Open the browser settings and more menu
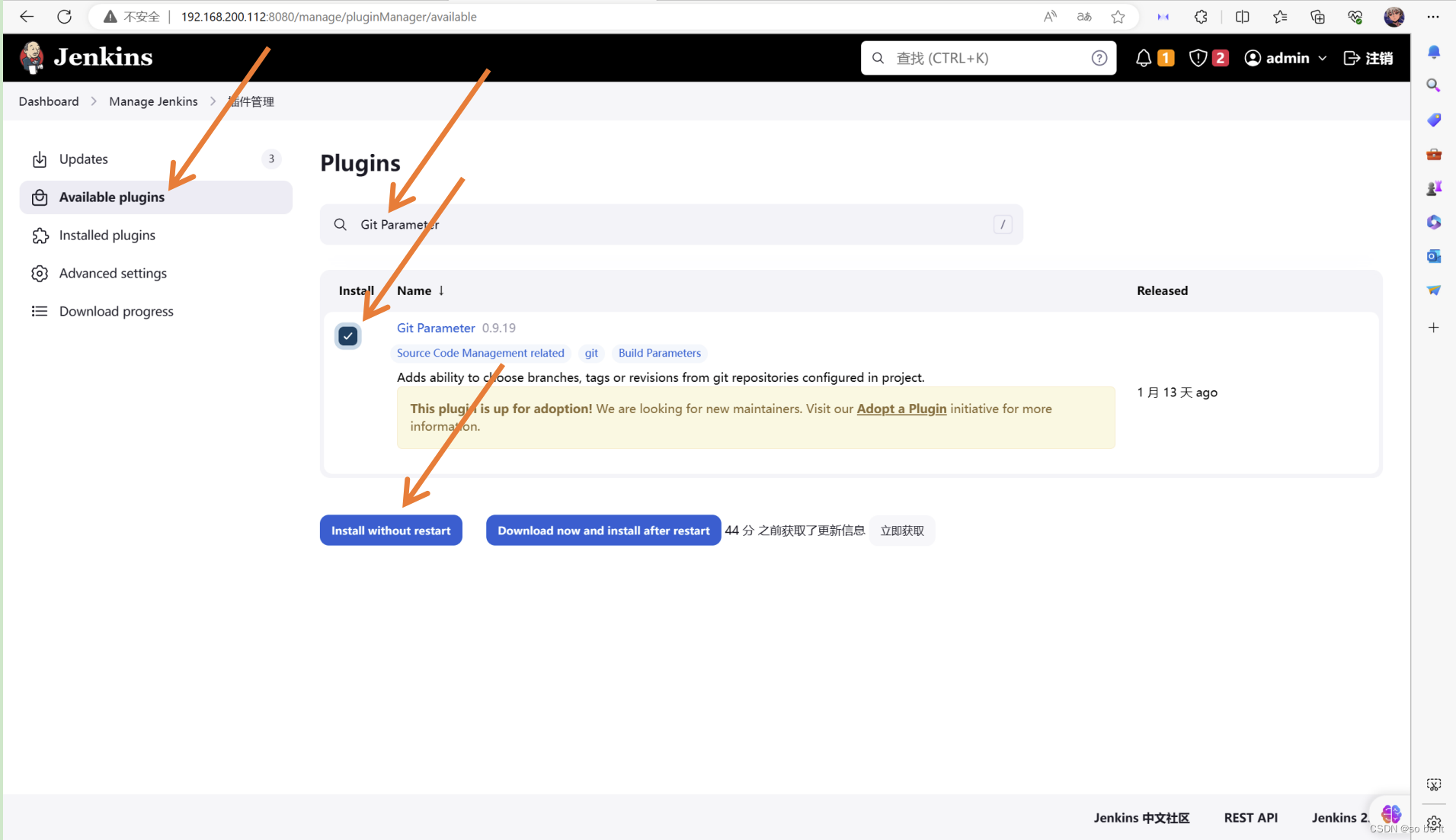This screenshot has height=840, width=1456. [1432, 16]
